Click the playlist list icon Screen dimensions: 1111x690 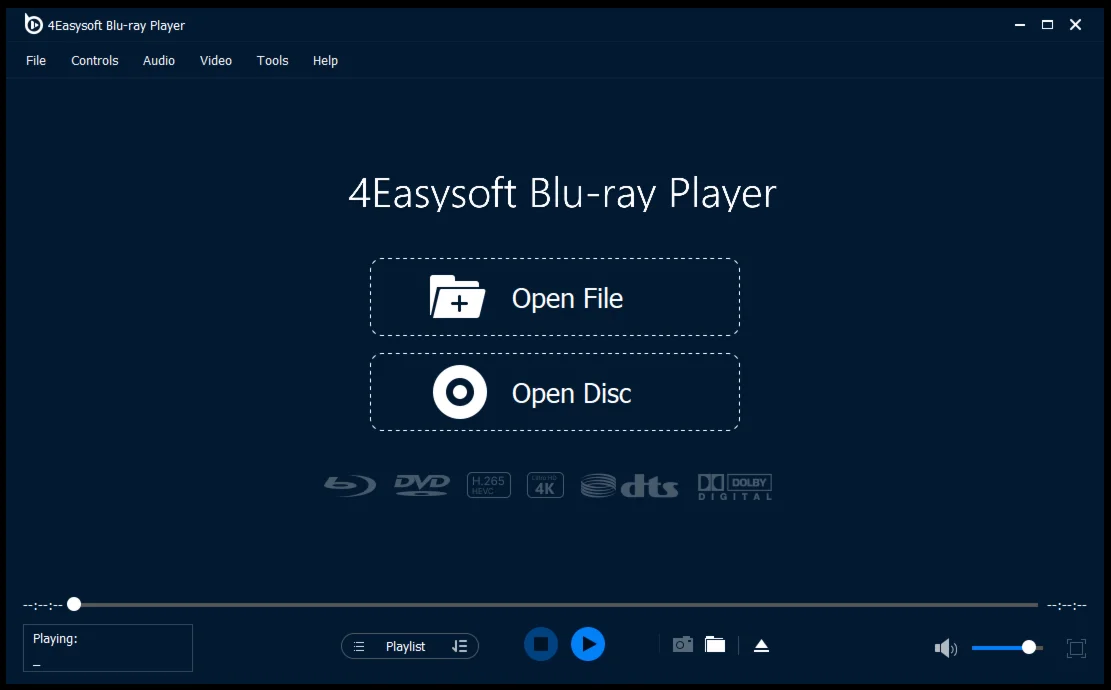(x=359, y=646)
